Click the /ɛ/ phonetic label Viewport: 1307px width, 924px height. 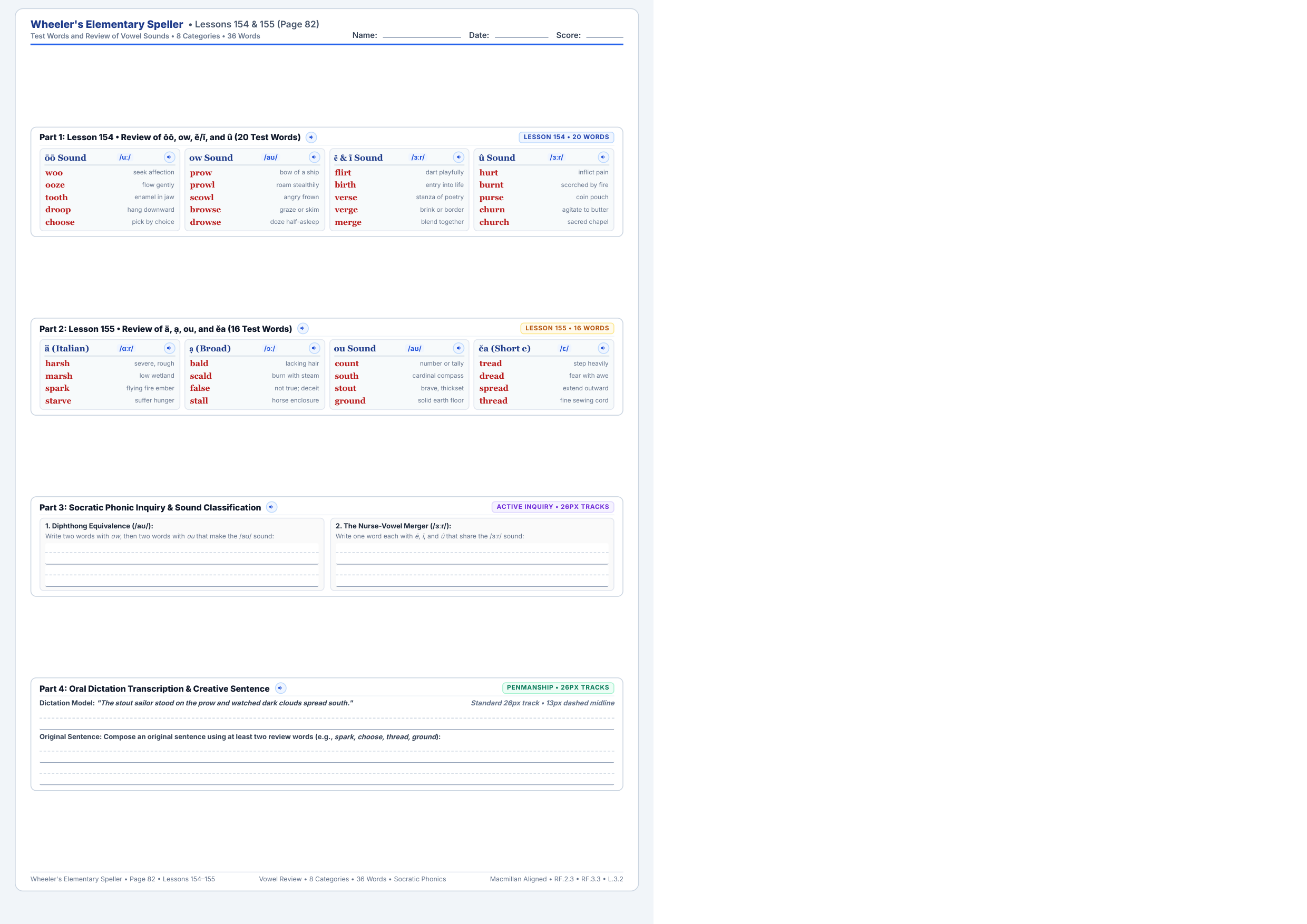[564, 348]
